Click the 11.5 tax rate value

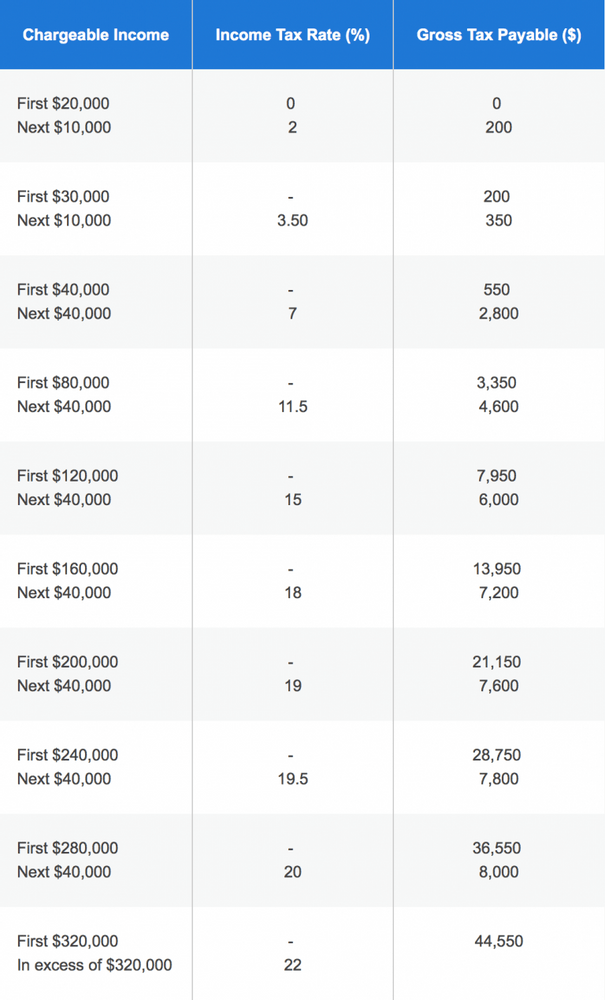pyautogui.click(x=292, y=407)
